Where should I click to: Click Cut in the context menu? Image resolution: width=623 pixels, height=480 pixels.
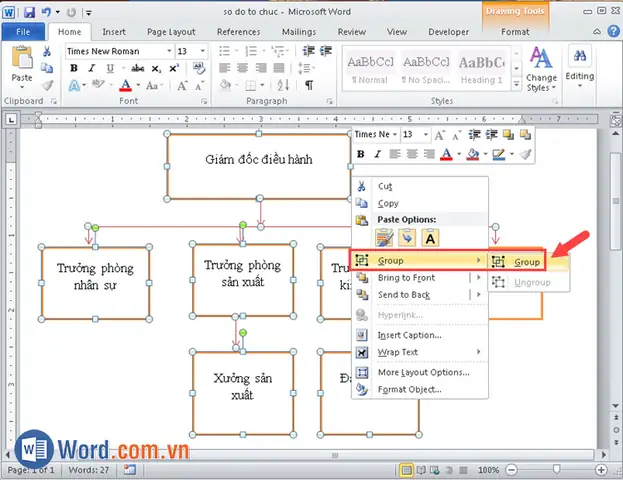click(420, 186)
